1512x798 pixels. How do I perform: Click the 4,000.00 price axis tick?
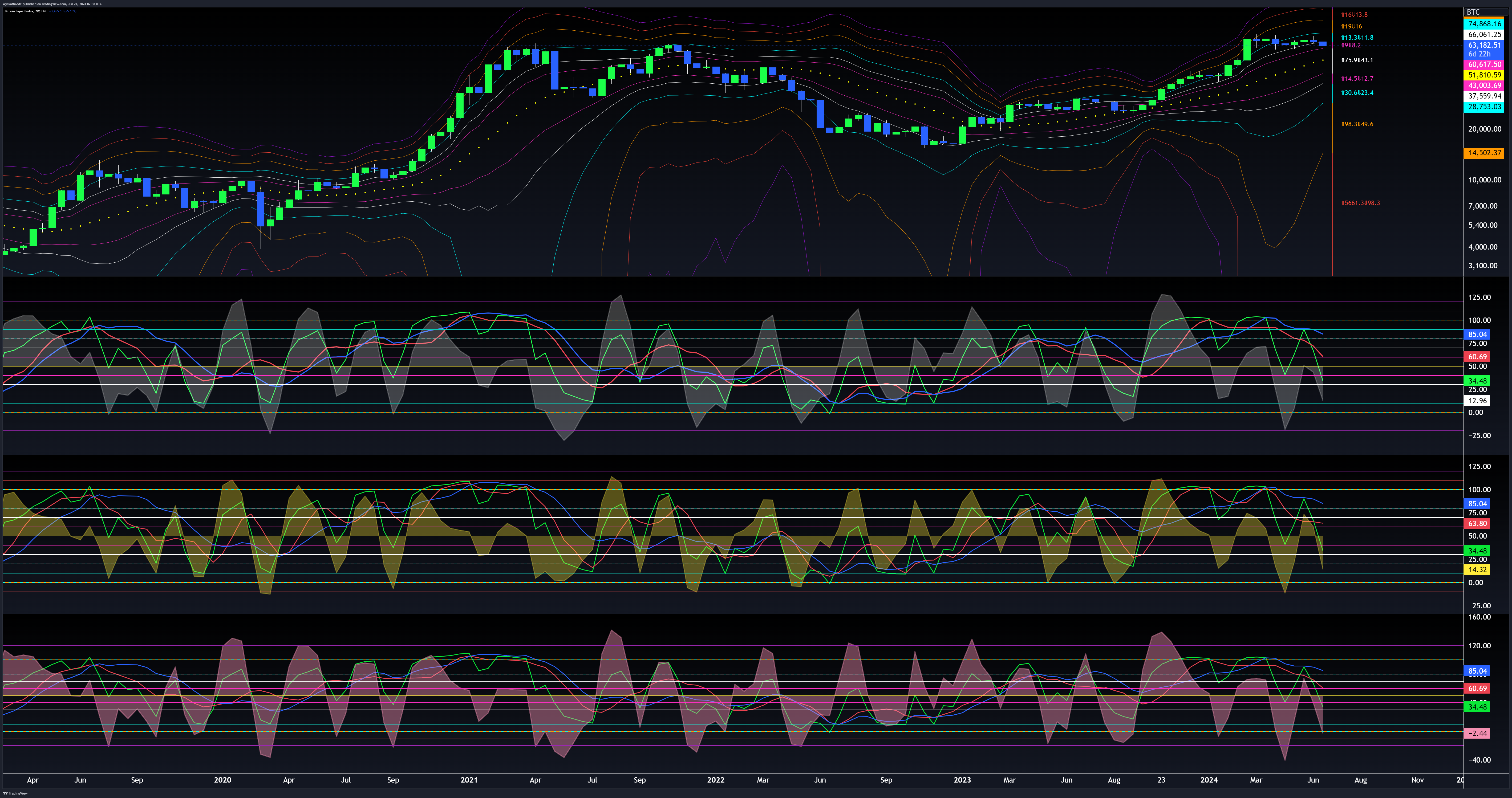click(1483, 247)
